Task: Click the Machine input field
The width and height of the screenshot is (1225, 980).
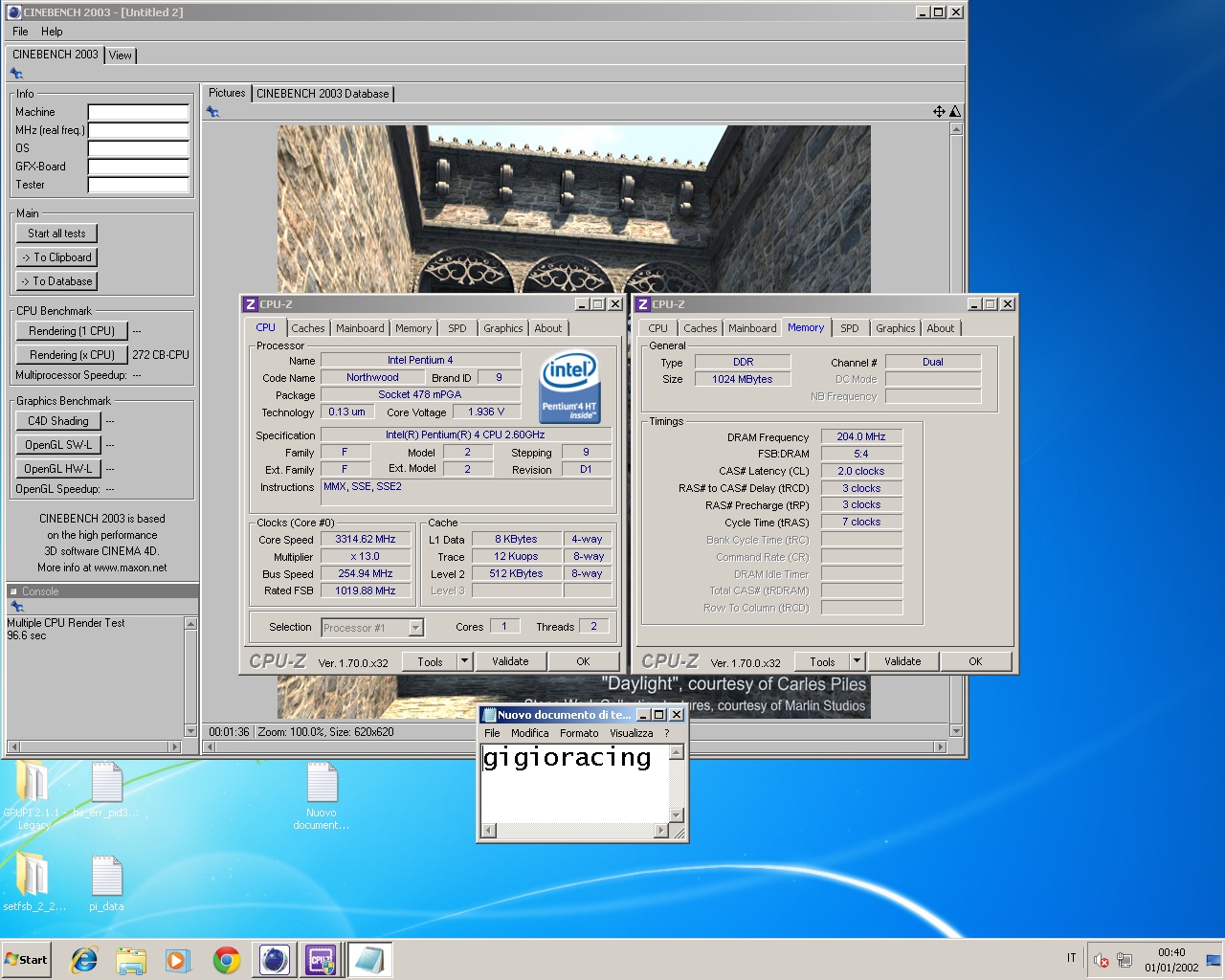Action: click(x=139, y=112)
